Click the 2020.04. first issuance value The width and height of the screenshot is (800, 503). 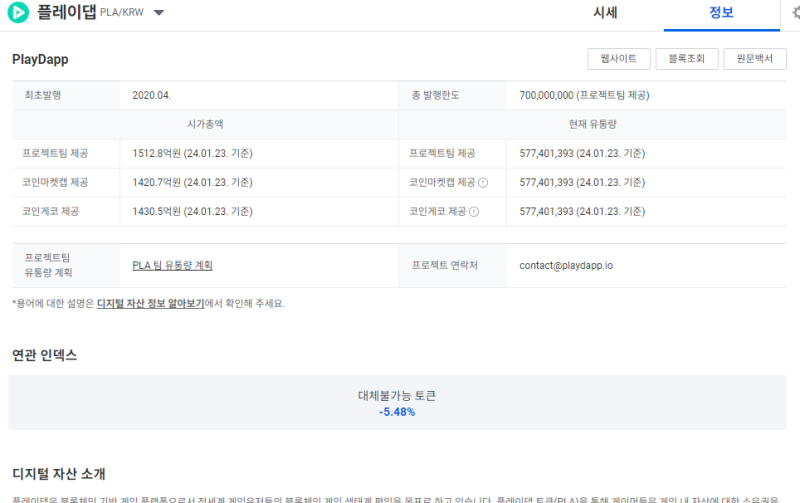pyautogui.click(x=152, y=95)
